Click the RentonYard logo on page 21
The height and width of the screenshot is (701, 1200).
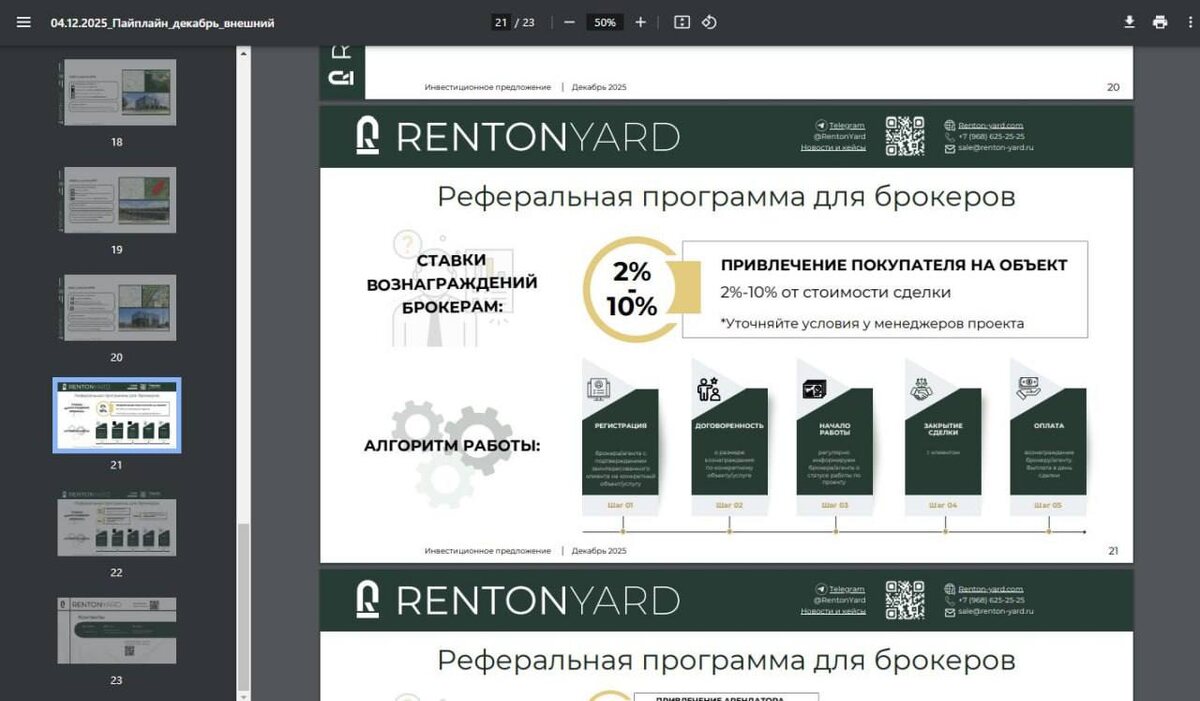(x=518, y=136)
